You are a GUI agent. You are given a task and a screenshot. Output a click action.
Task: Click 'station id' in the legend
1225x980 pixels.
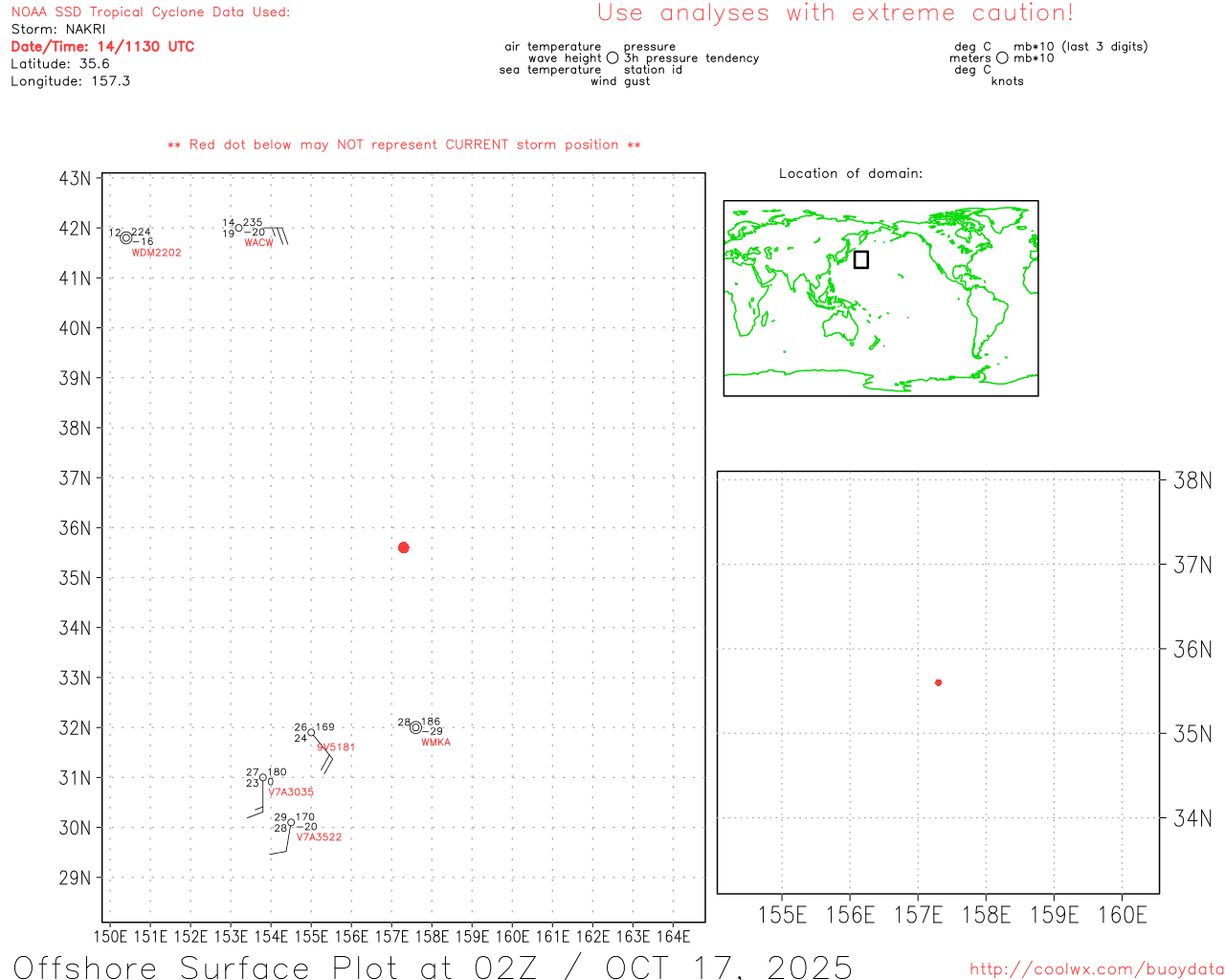click(x=653, y=70)
